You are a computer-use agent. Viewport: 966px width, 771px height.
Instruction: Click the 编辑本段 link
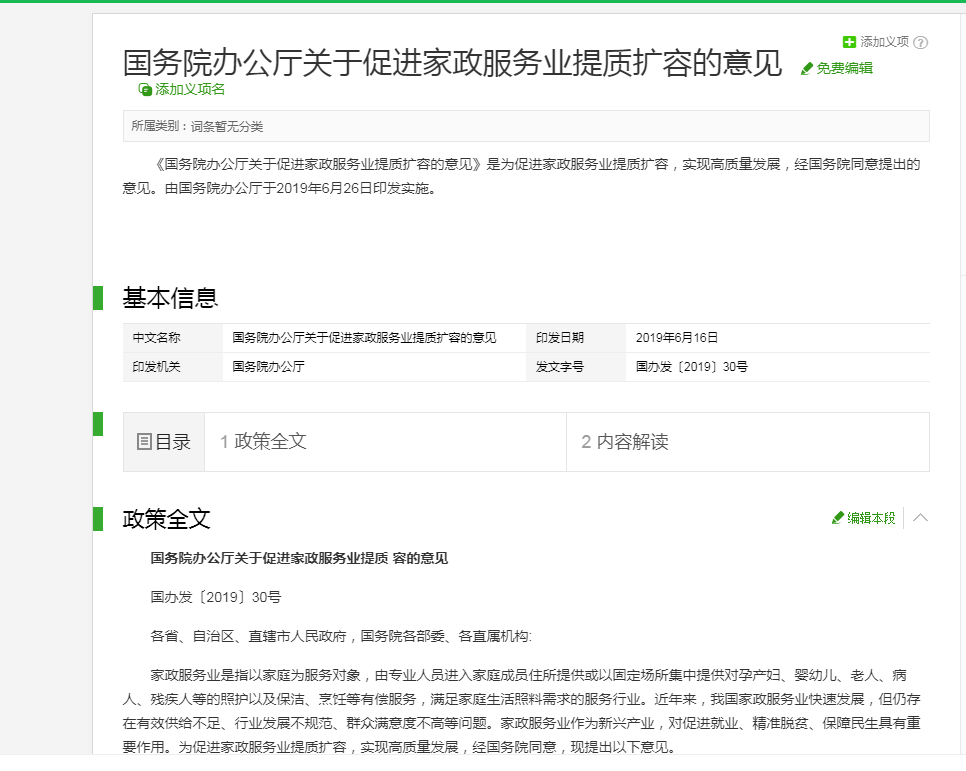871,518
